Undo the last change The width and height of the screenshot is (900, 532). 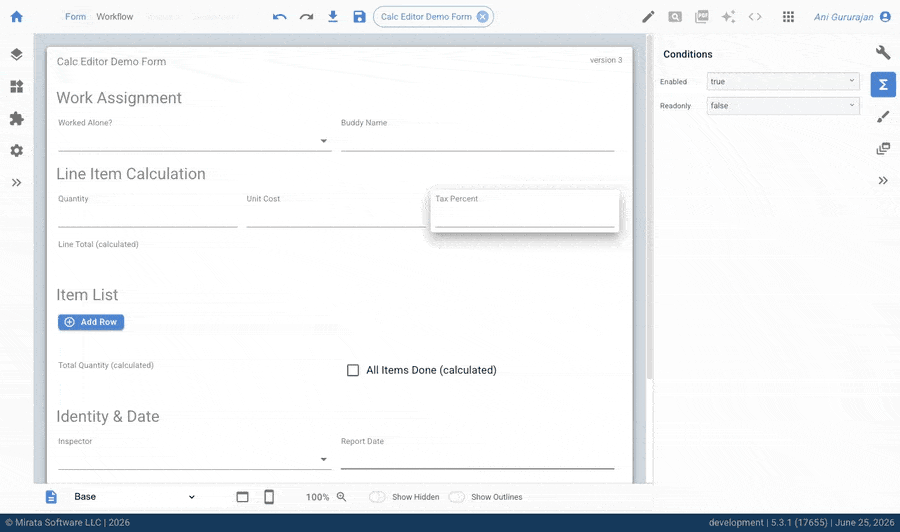tap(280, 17)
